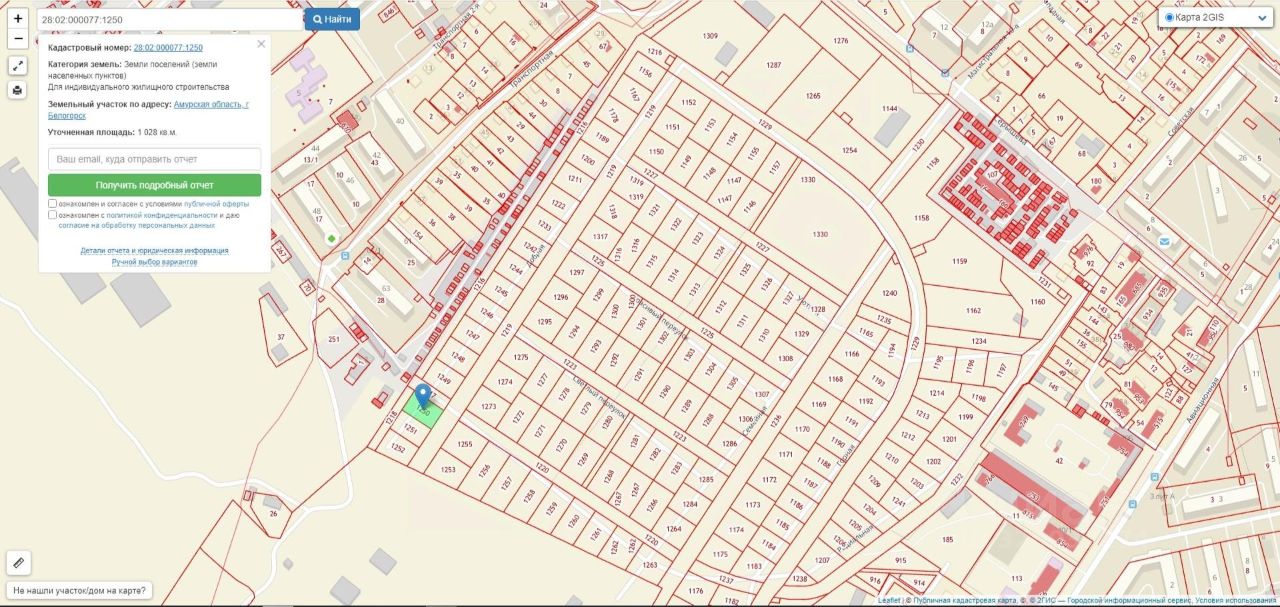
Task: Check the публичной оферты agreement box
Action: pos(53,203)
